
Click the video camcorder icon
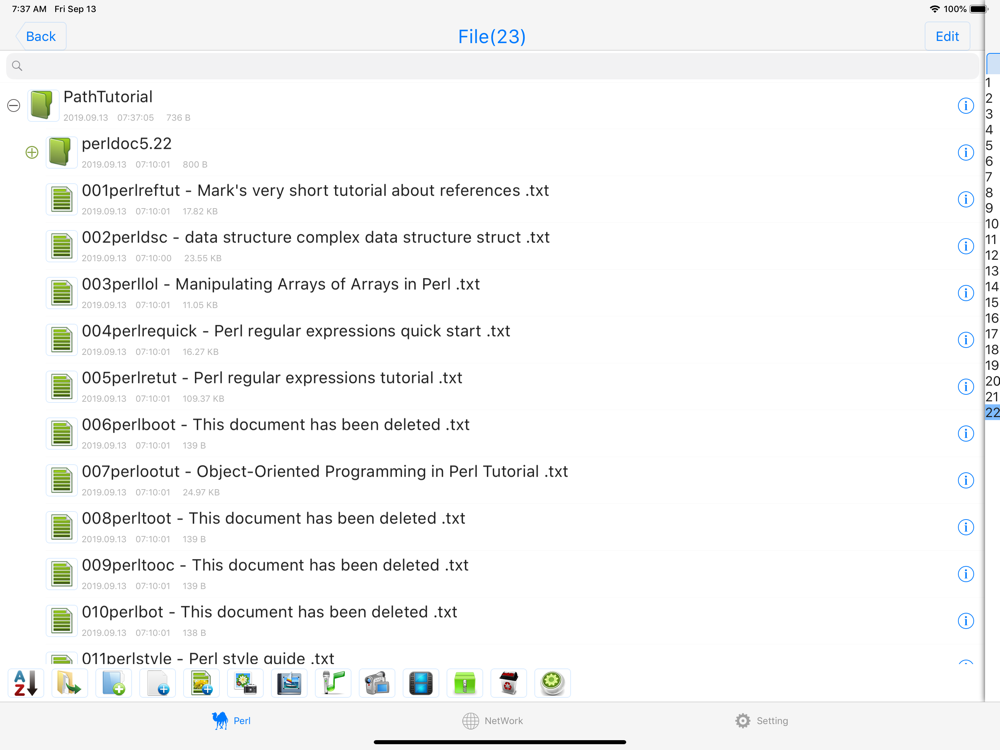377,683
